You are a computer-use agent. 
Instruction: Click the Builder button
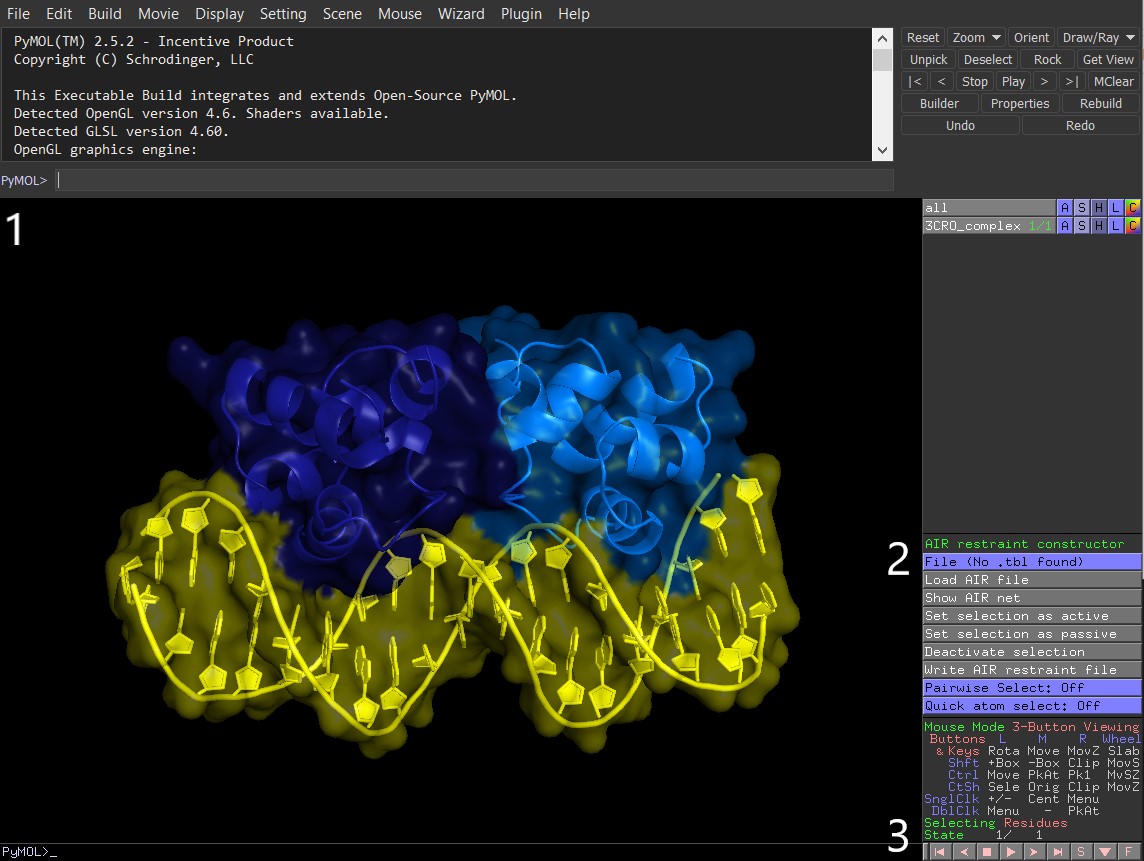point(939,104)
